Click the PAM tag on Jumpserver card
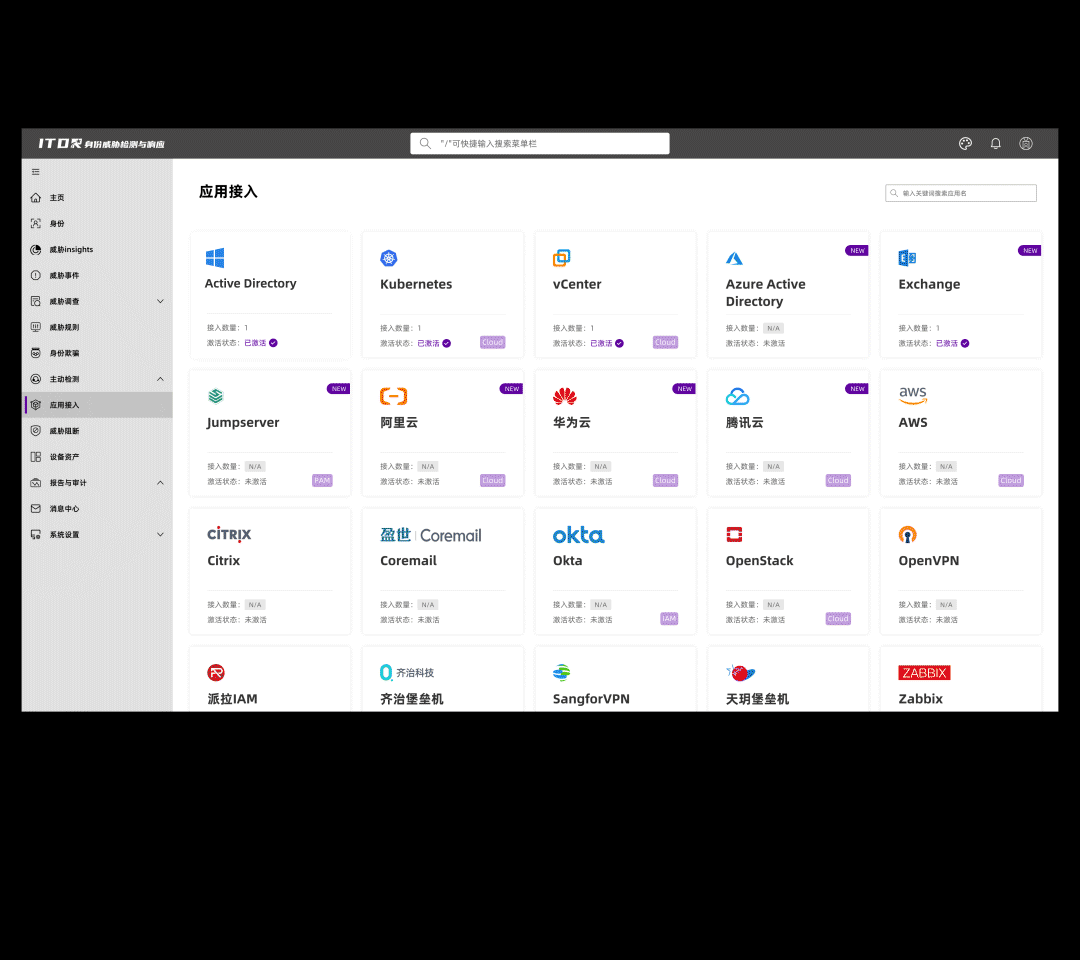The image size is (1080, 960). coord(322,481)
